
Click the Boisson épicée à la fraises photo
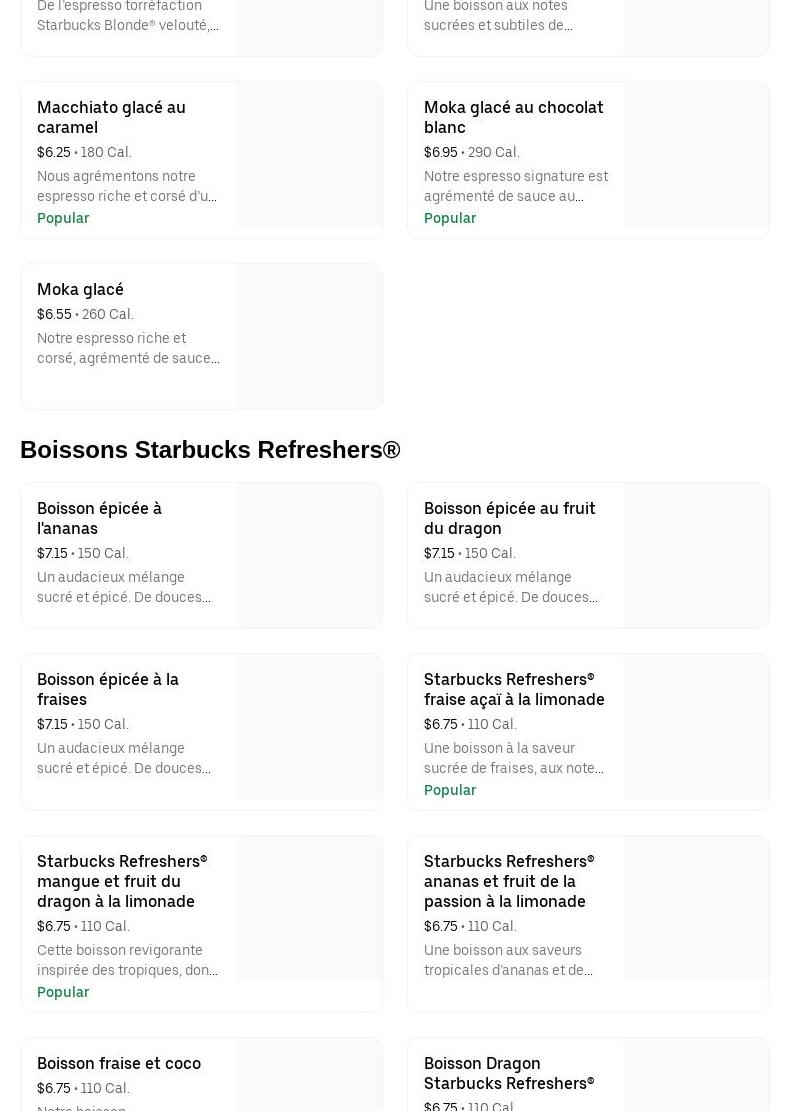pyautogui.click(x=310, y=727)
